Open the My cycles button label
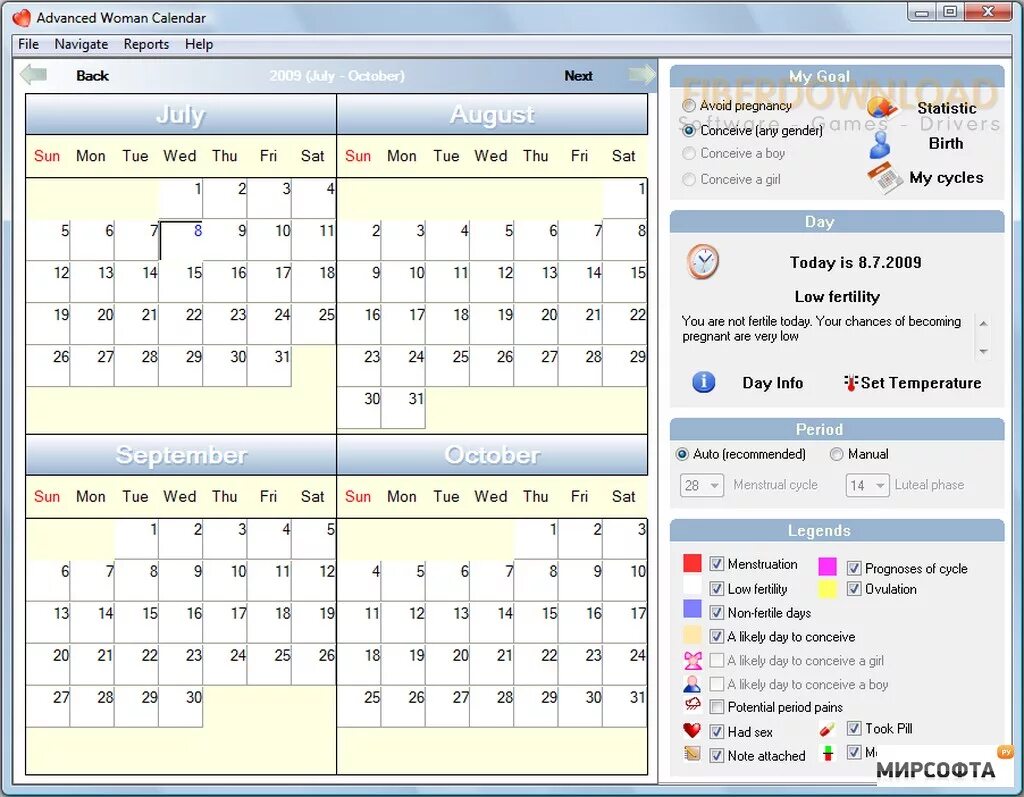 tap(946, 178)
